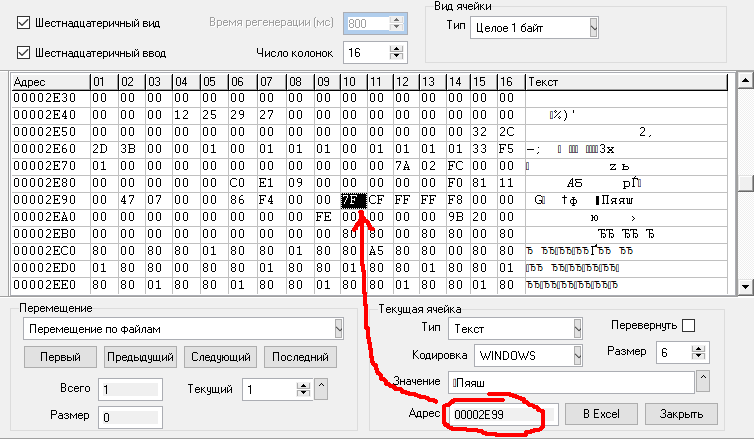The height and width of the screenshot is (439, 754).
Task: Select cell 9B in row 00002EA0
Action: coord(458,217)
